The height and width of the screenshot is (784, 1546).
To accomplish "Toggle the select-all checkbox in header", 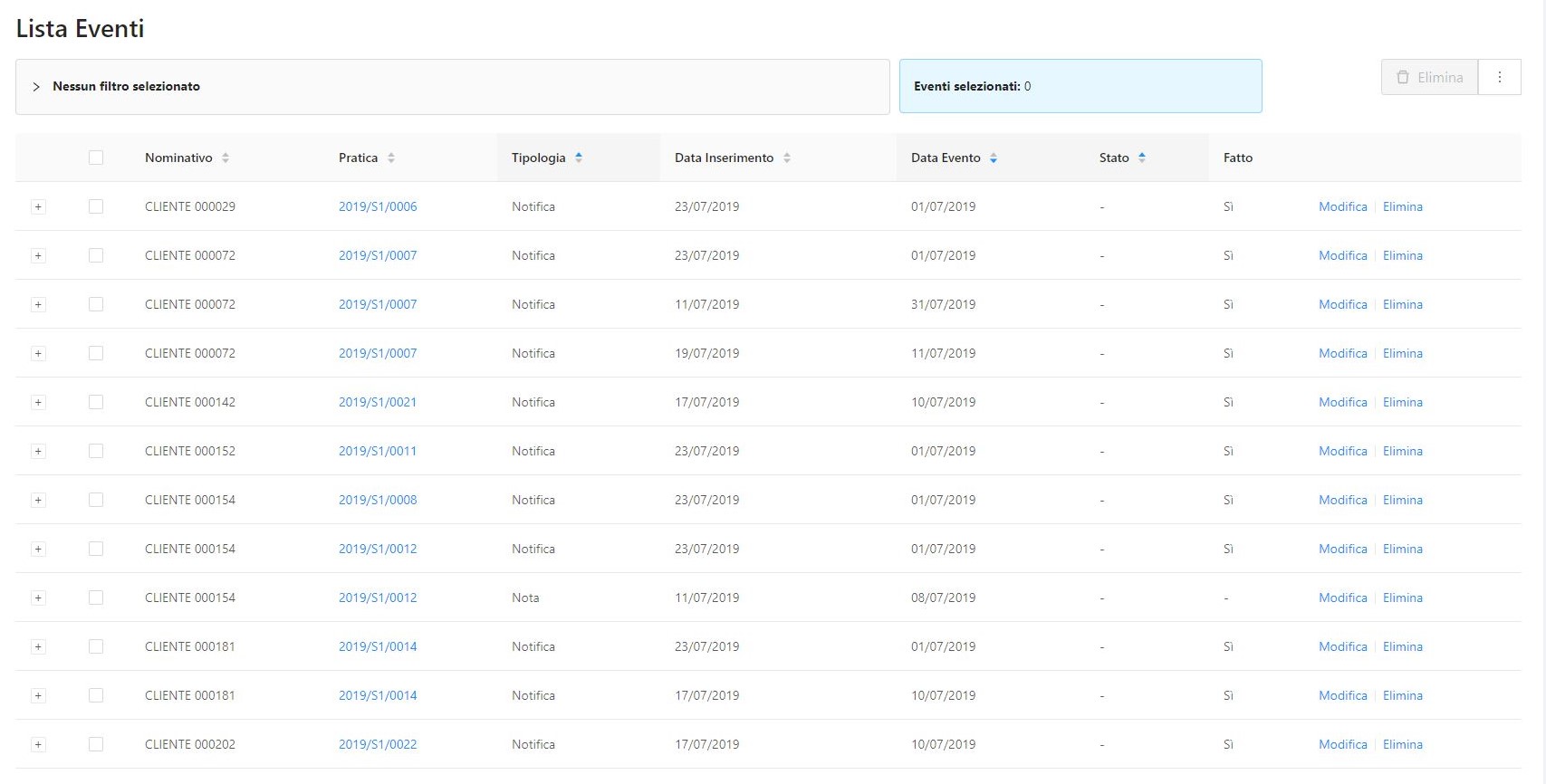I will 96,158.
